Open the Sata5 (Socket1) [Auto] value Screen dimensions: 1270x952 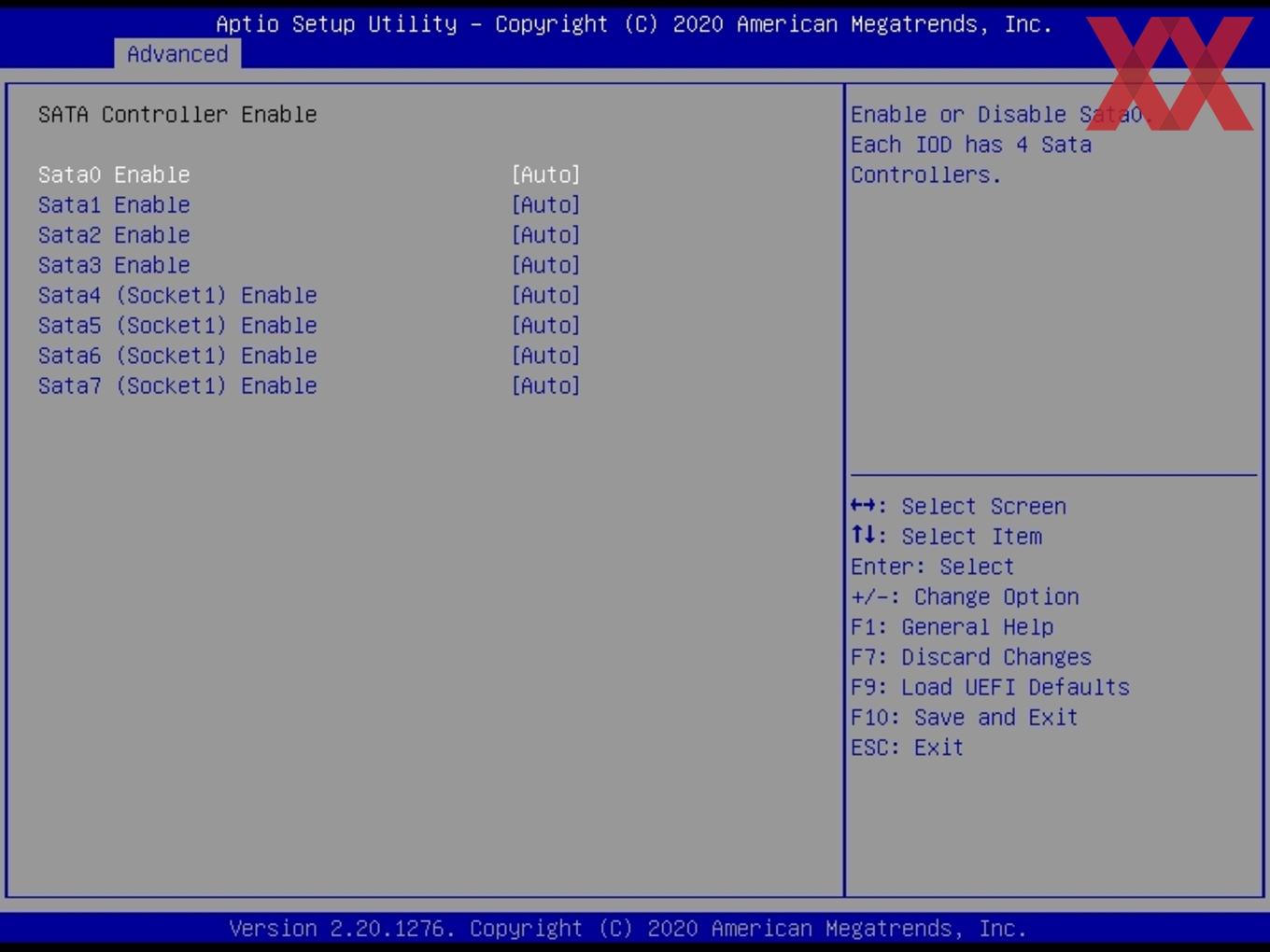coord(546,325)
